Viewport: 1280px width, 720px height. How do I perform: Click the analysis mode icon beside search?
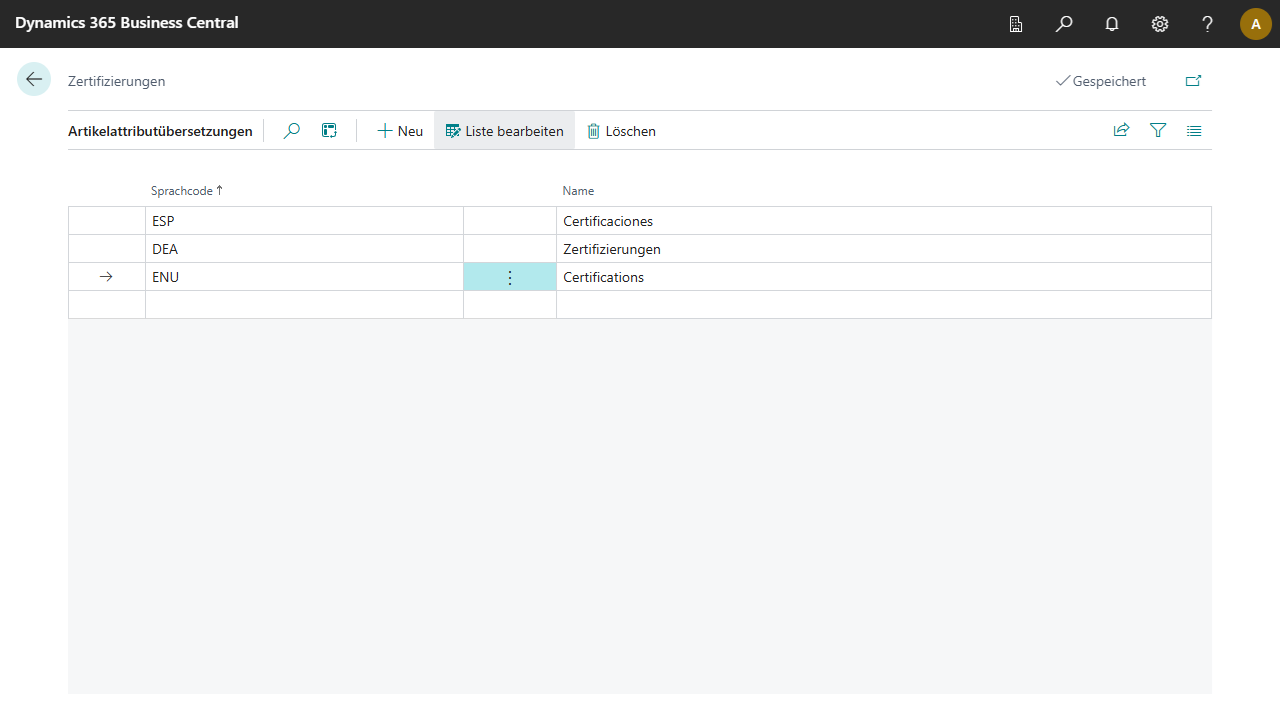pyautogui.click(x=329, y=131)
